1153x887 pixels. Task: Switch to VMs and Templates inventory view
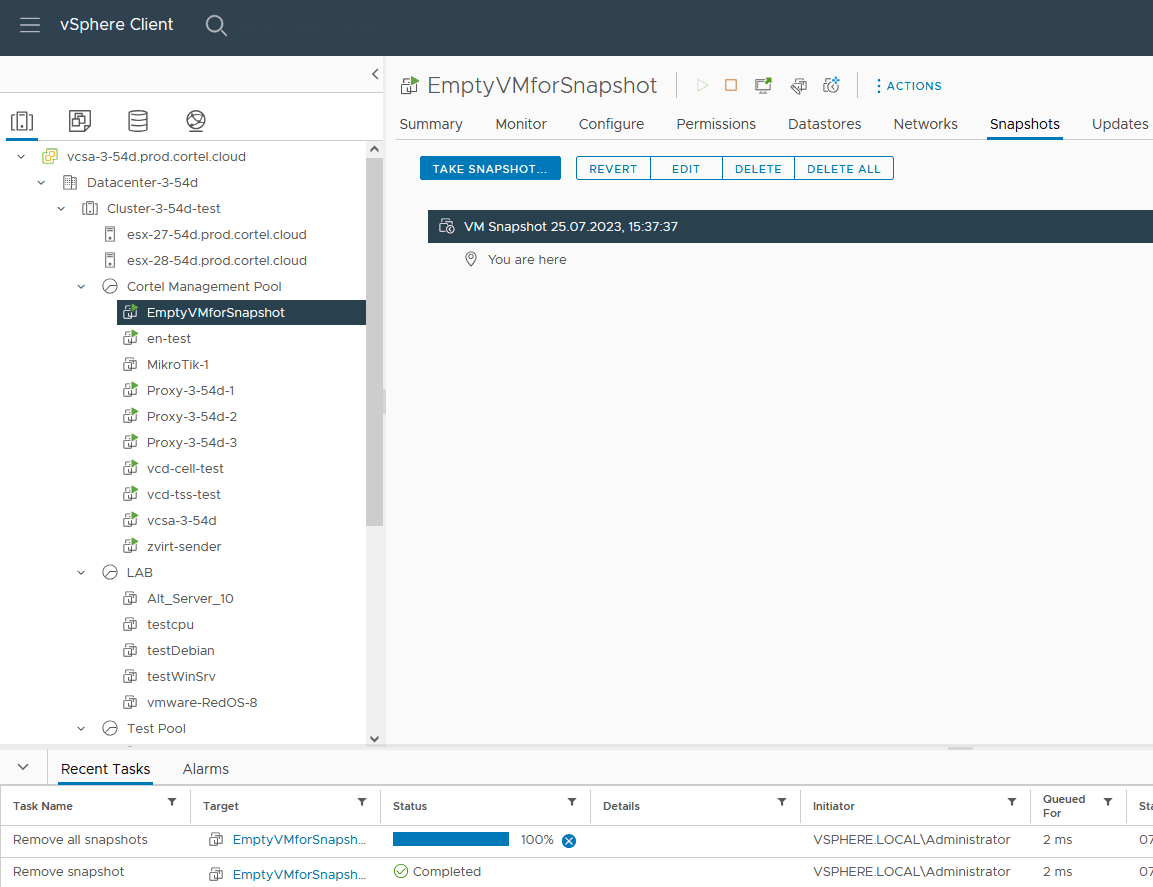[80, 121]
